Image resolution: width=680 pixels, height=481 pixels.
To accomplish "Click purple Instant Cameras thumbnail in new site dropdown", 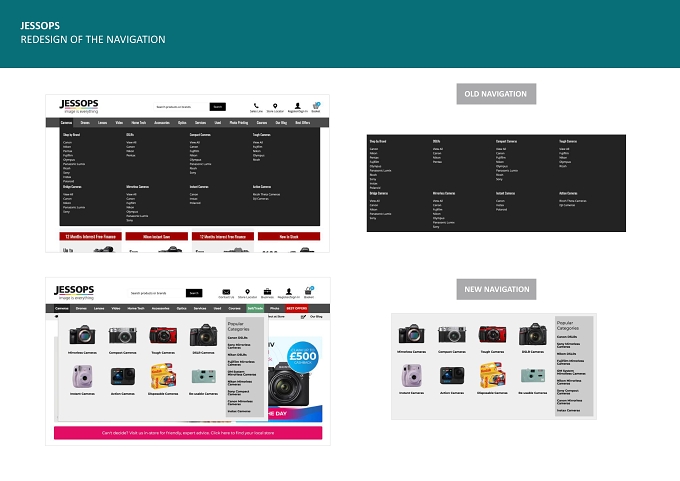I will 82,376.
